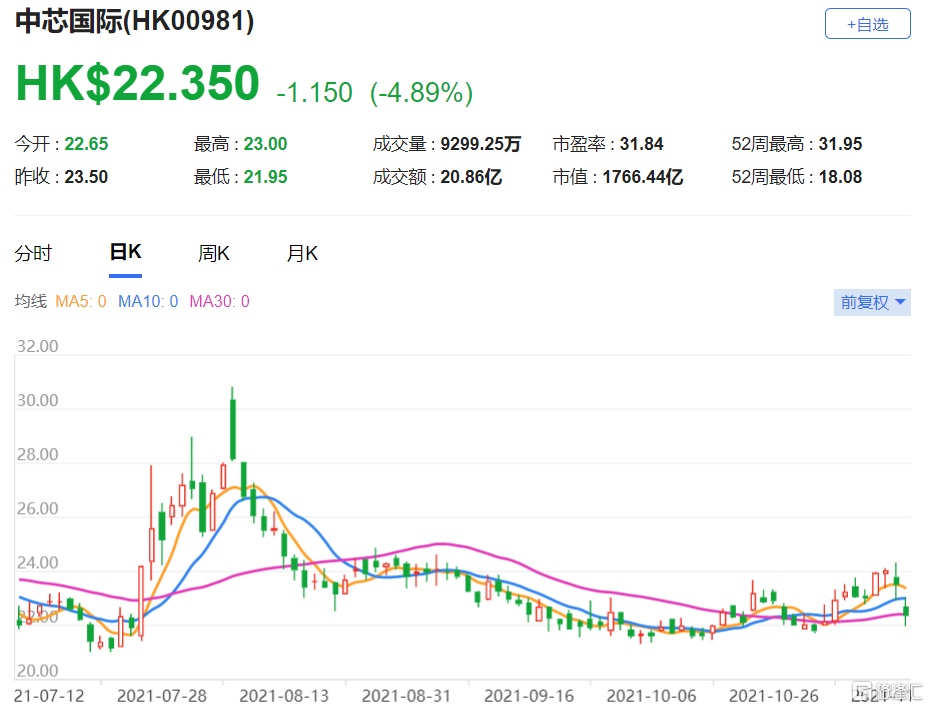Expand the 前复权 adjustment dropdown
The width and height of the screenshot is (929, 709).
click(872, 302)
